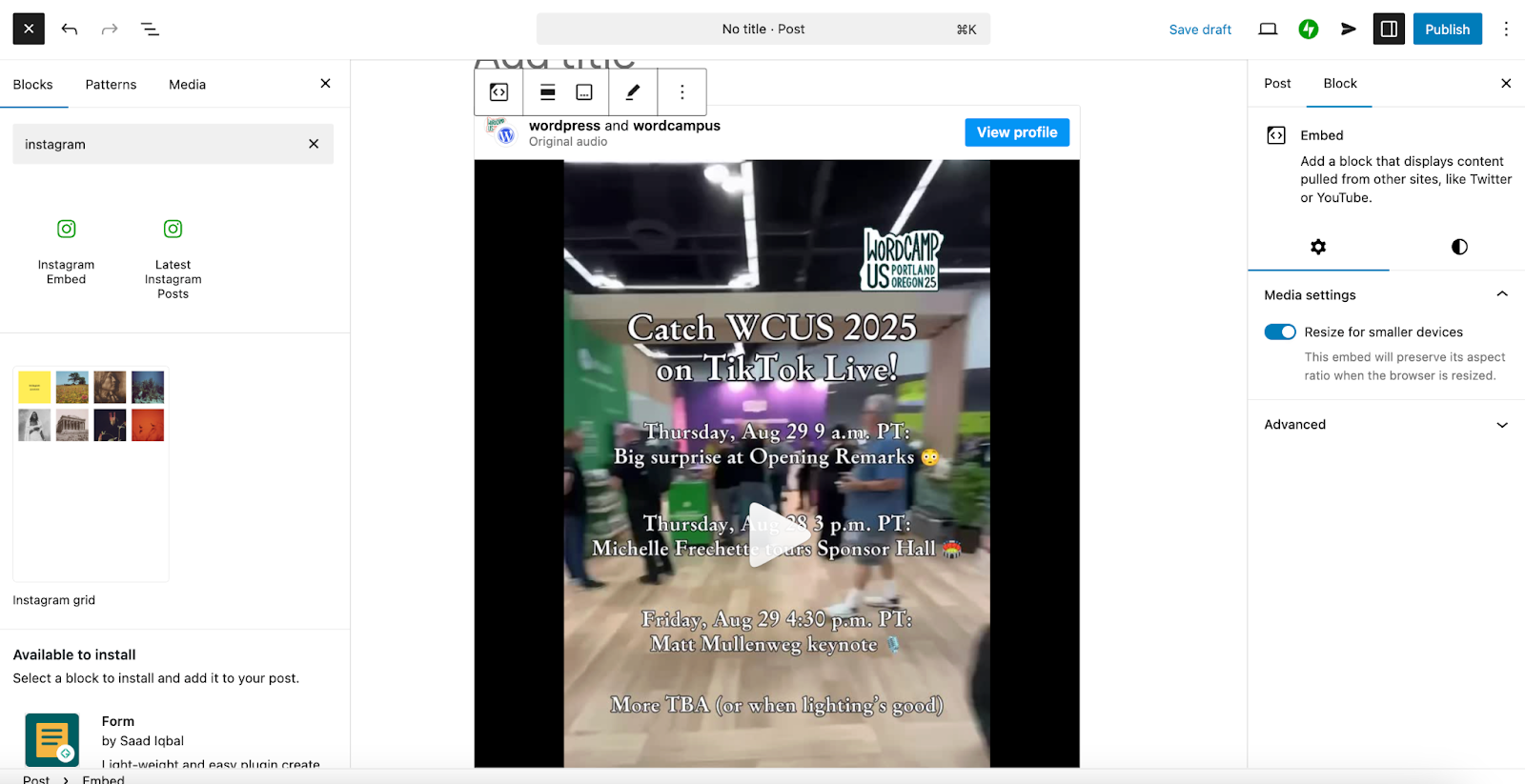Screen dimensions: 1525x784
Task: Open the block Settings gear tab
Action: (x=1318, y=247)
